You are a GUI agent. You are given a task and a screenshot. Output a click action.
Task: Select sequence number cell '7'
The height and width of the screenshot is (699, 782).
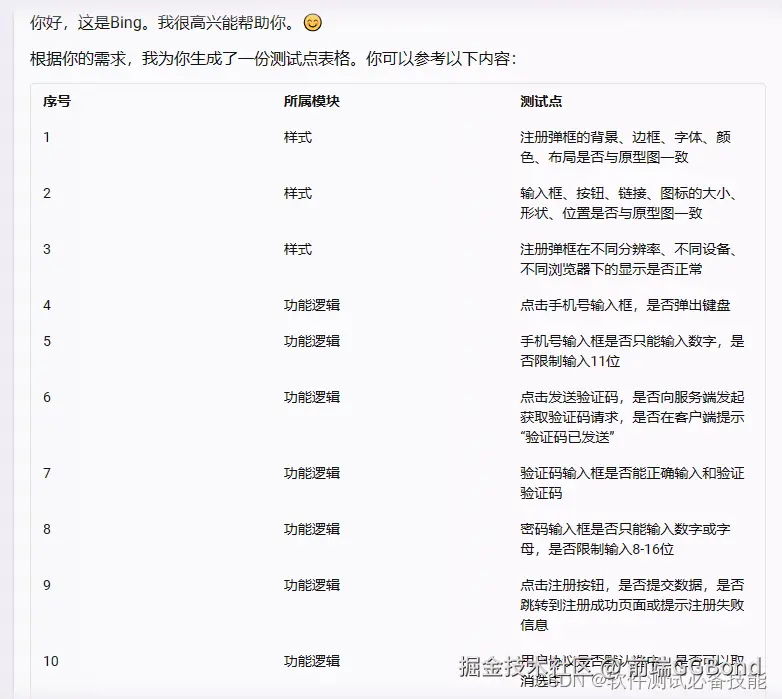[47, 473]
